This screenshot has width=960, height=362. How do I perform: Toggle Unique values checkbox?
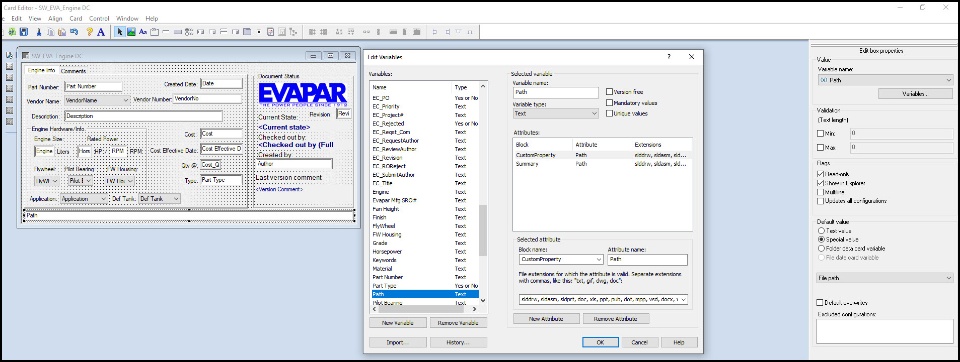click(x=609, y=113)
